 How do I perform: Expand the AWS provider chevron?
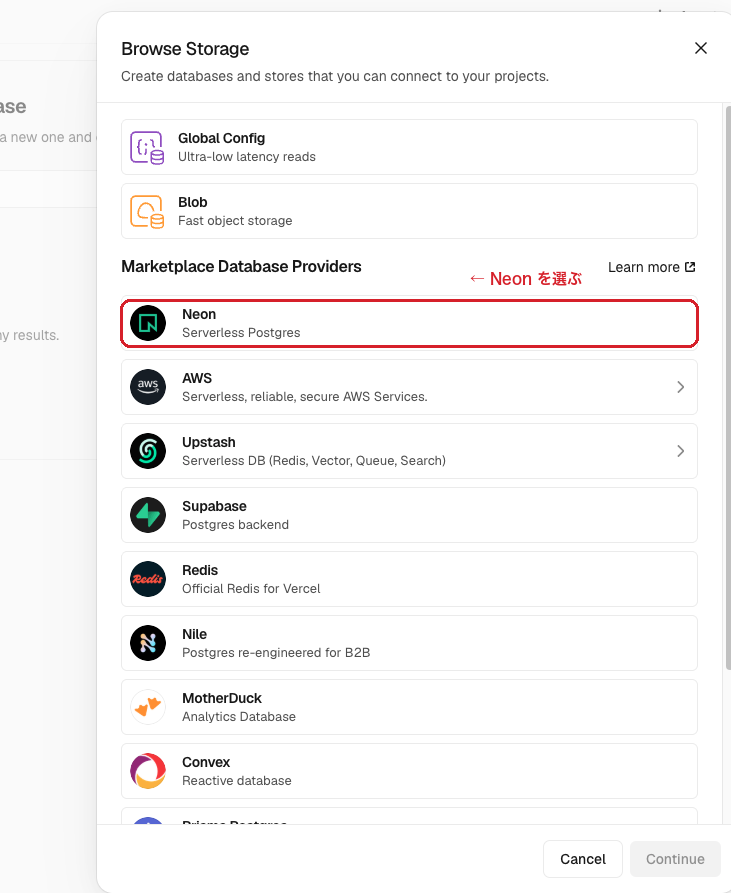coord(680,387)
